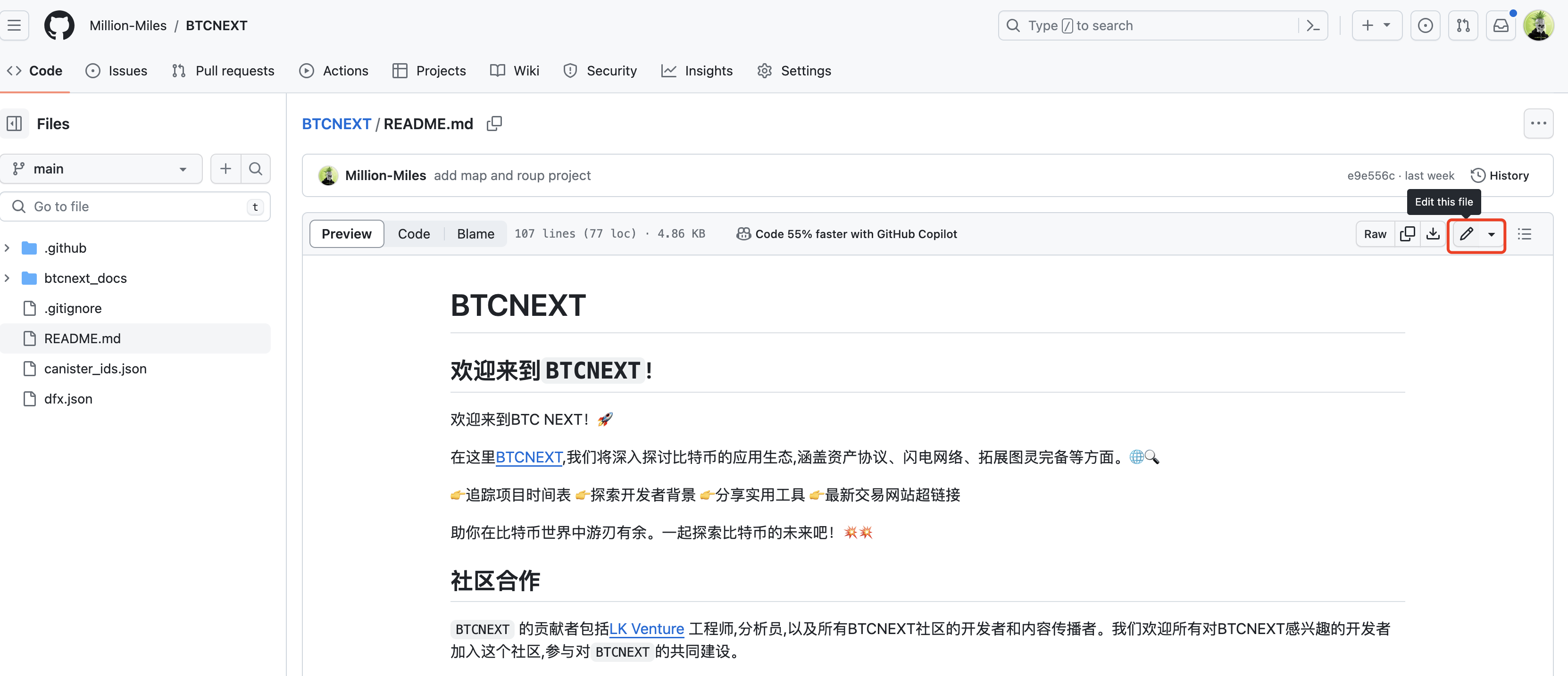
Task: Click the BTCNEXT breadcrumb link
Action: click(x=337, y=124)
